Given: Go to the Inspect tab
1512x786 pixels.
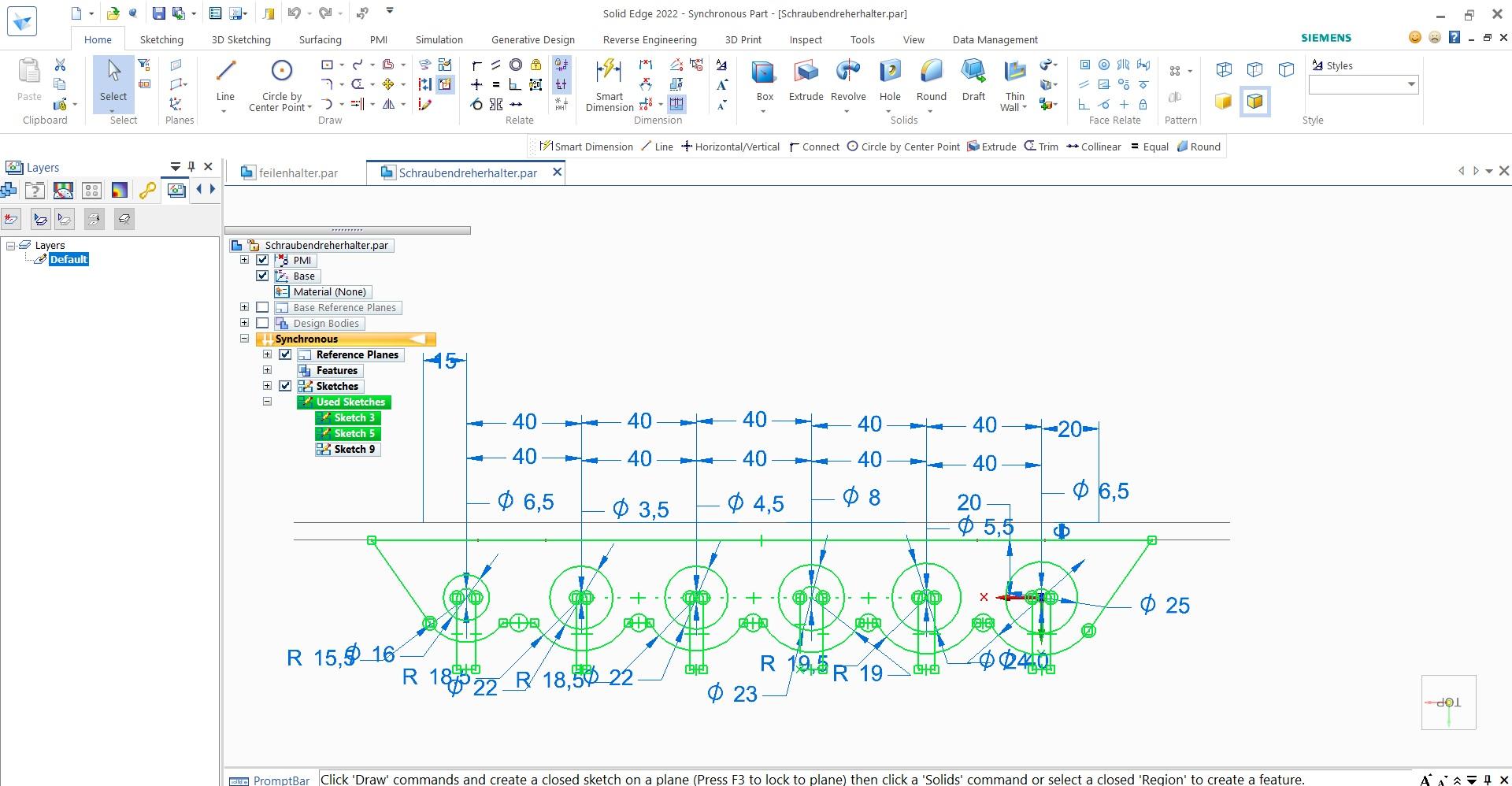Looking at the screenshot, I should click(x=805, y=39).
